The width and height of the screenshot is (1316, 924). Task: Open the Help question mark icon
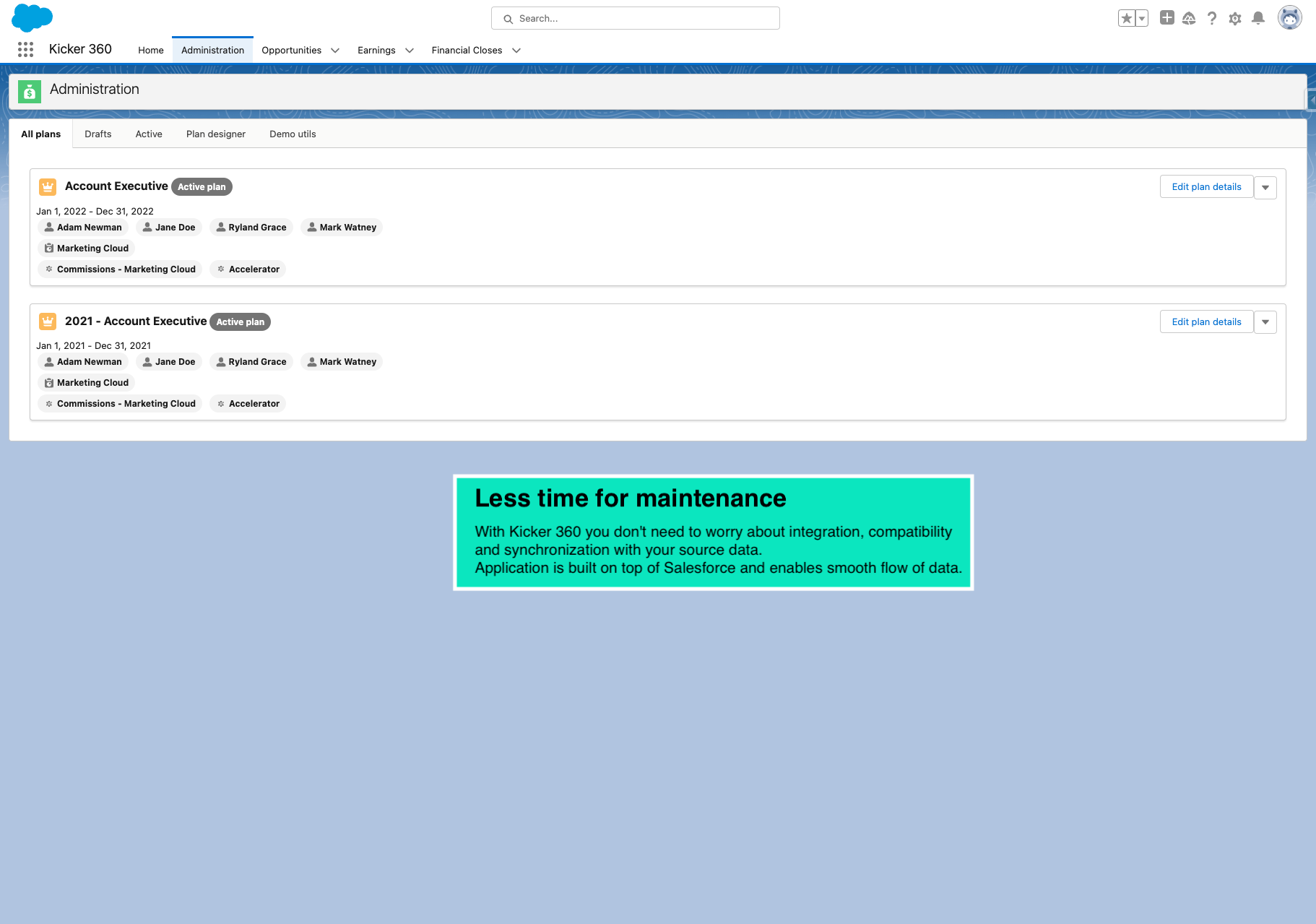pyautogui.click(x=1212, y=18)
